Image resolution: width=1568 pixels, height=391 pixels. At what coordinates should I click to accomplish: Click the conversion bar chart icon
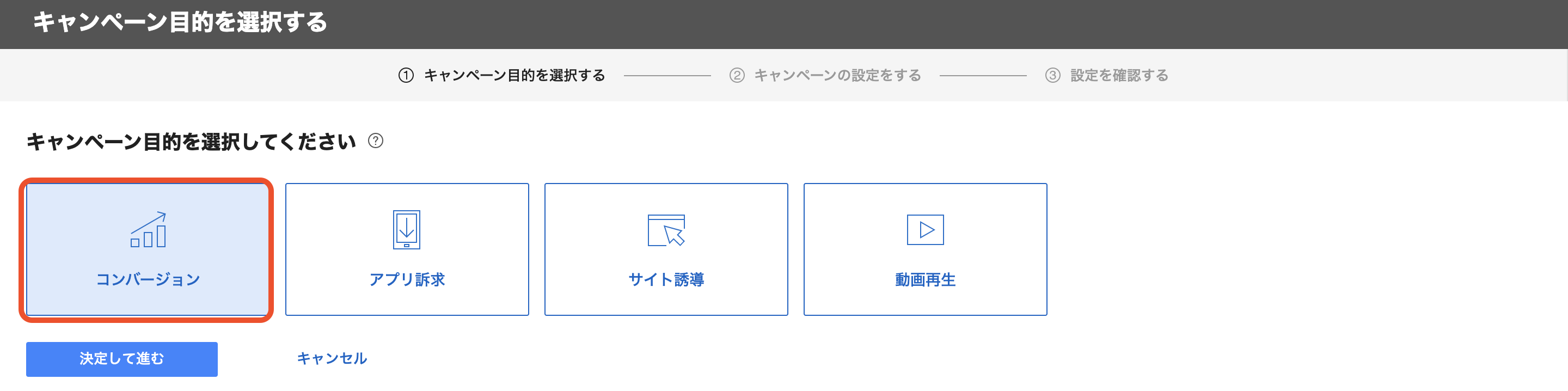click(x=148, y=230)
